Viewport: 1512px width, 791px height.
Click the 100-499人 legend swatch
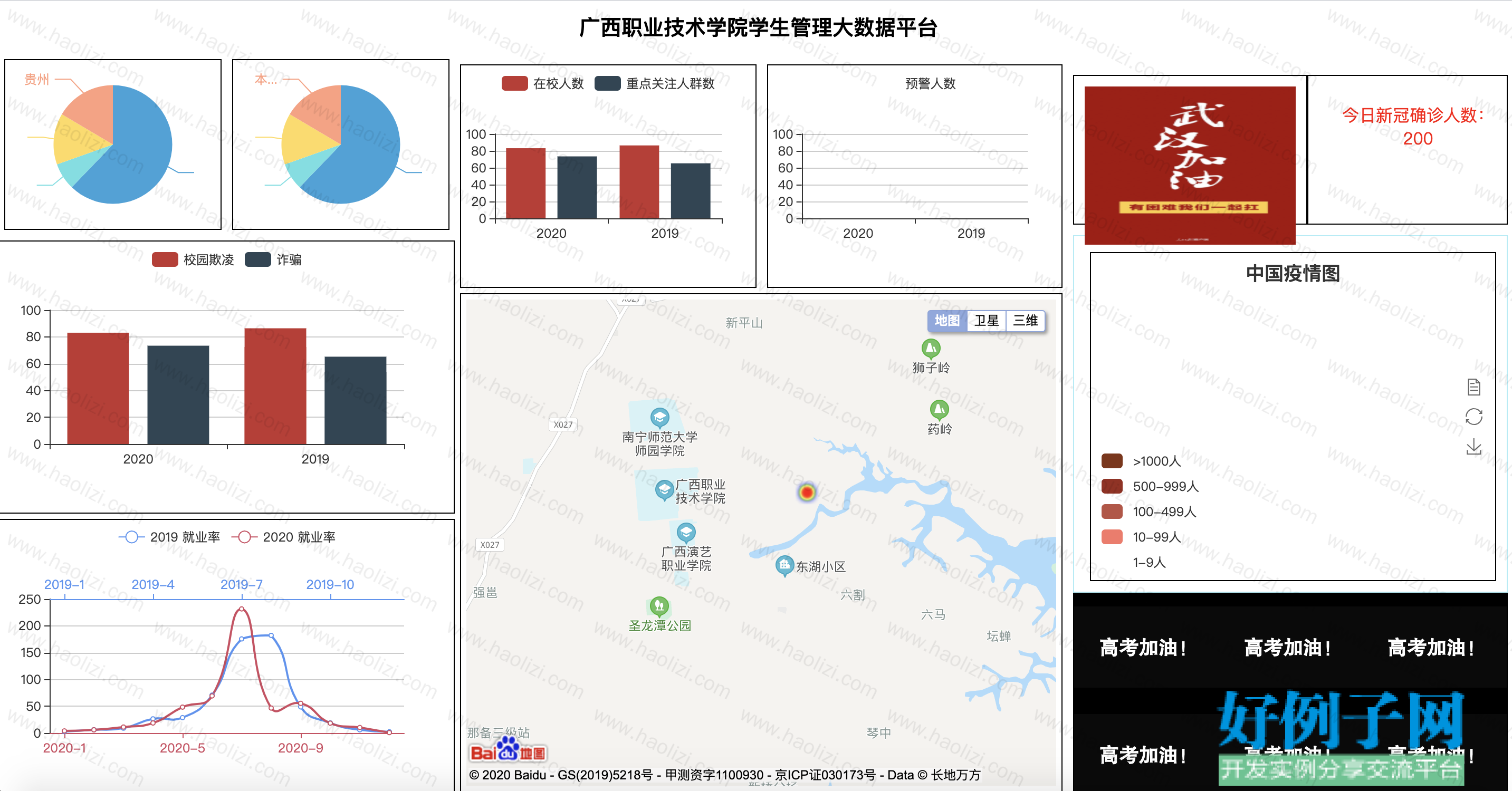coord(1112,512)
